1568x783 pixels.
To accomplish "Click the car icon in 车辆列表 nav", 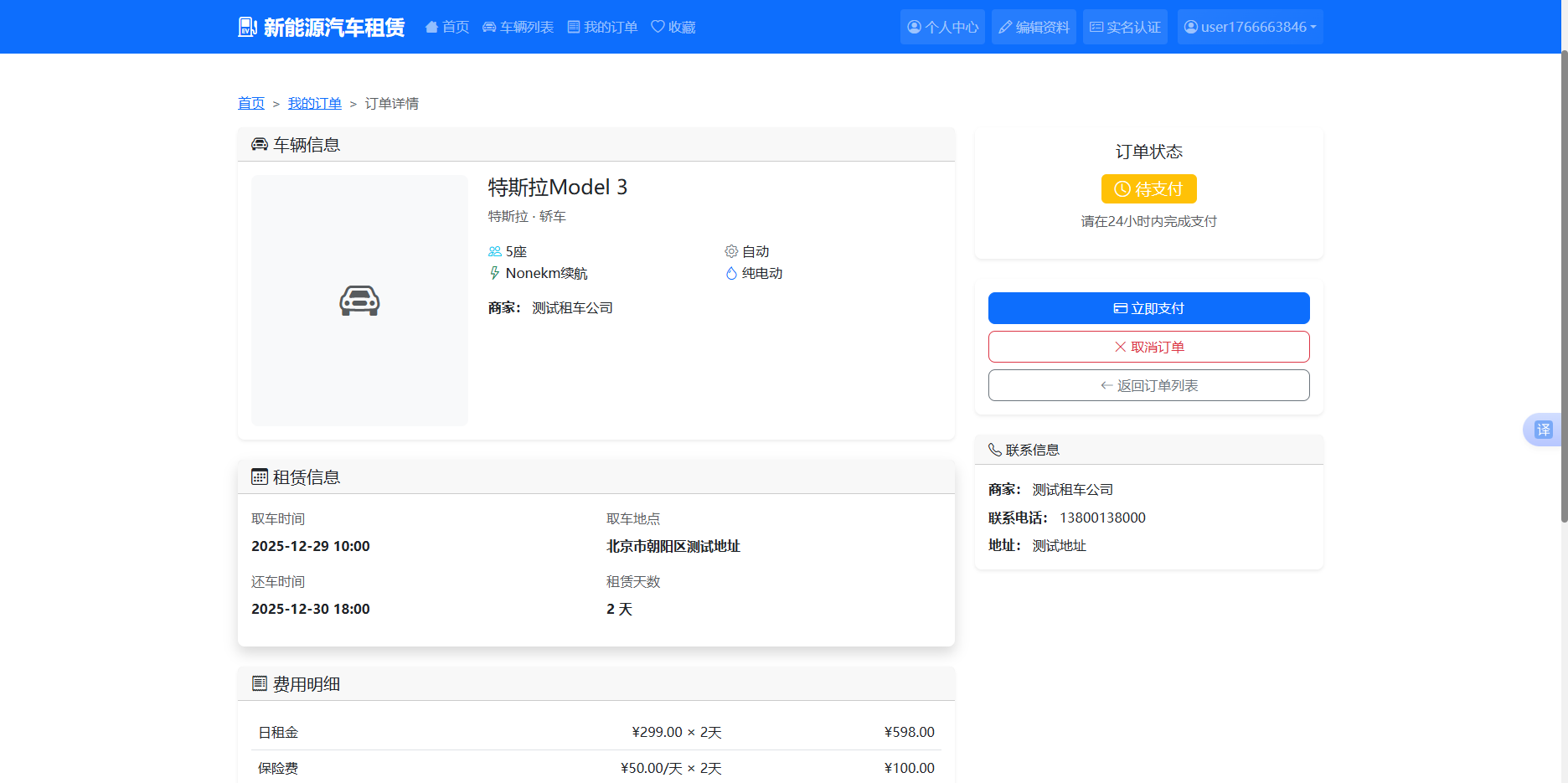I will pyautogui.click(x=489, y=27).
